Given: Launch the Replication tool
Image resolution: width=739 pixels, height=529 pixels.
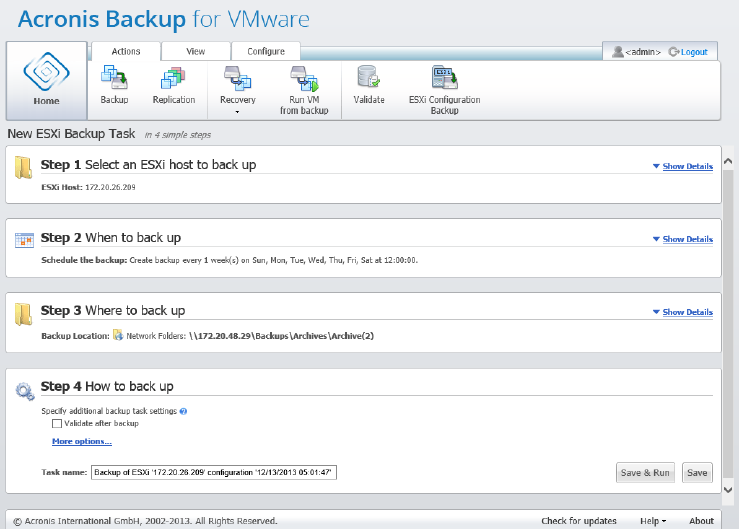Looking at the screenshot, I should coord(174,85).
